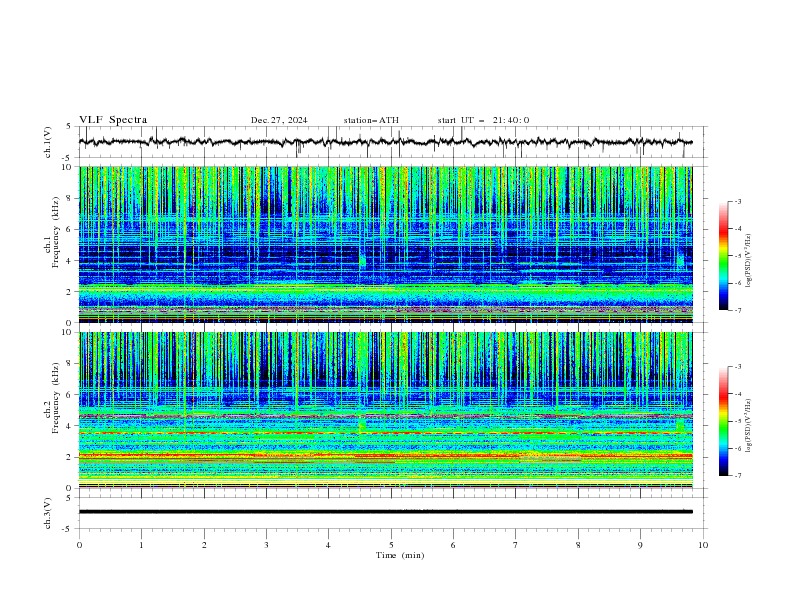
Task: Click time axis tick label '5'
Action: click(391, 545)
